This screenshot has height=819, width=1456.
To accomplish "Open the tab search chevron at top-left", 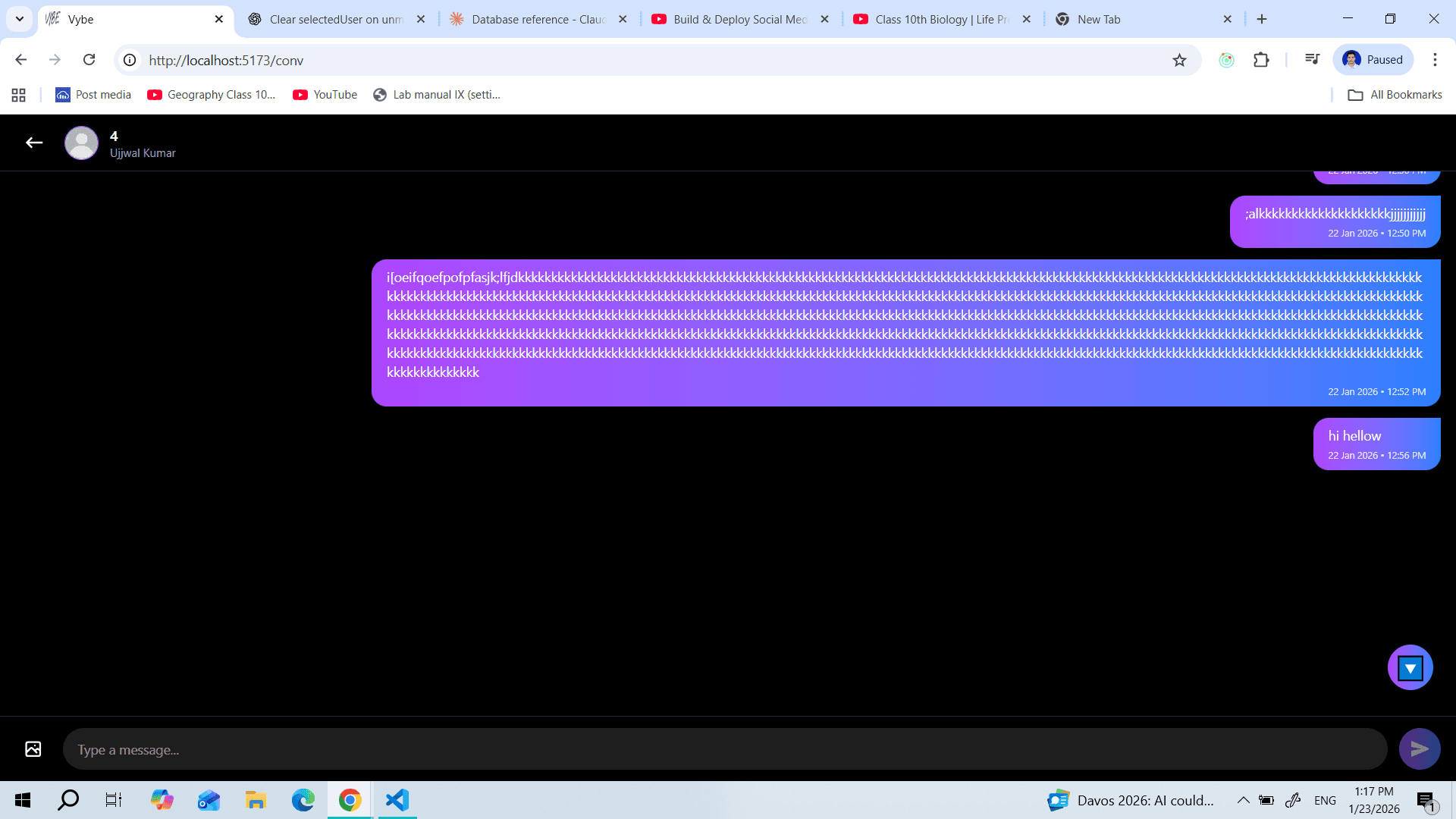I will 19,19.
